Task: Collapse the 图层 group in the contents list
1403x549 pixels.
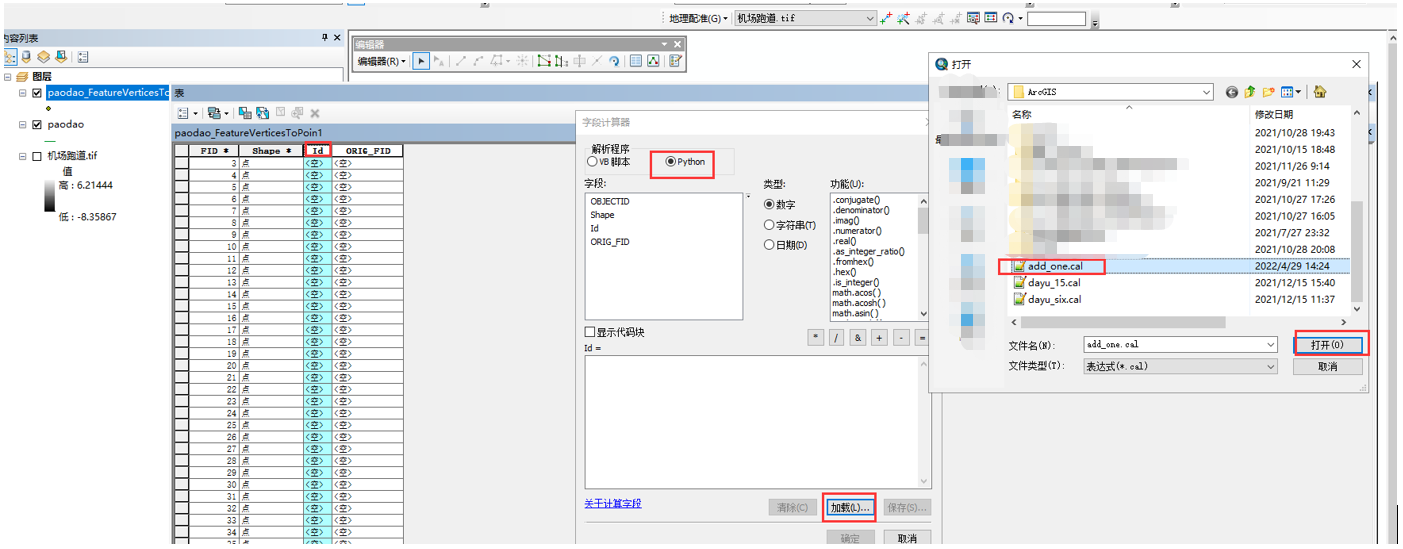Action: click(x=8, y=77)
